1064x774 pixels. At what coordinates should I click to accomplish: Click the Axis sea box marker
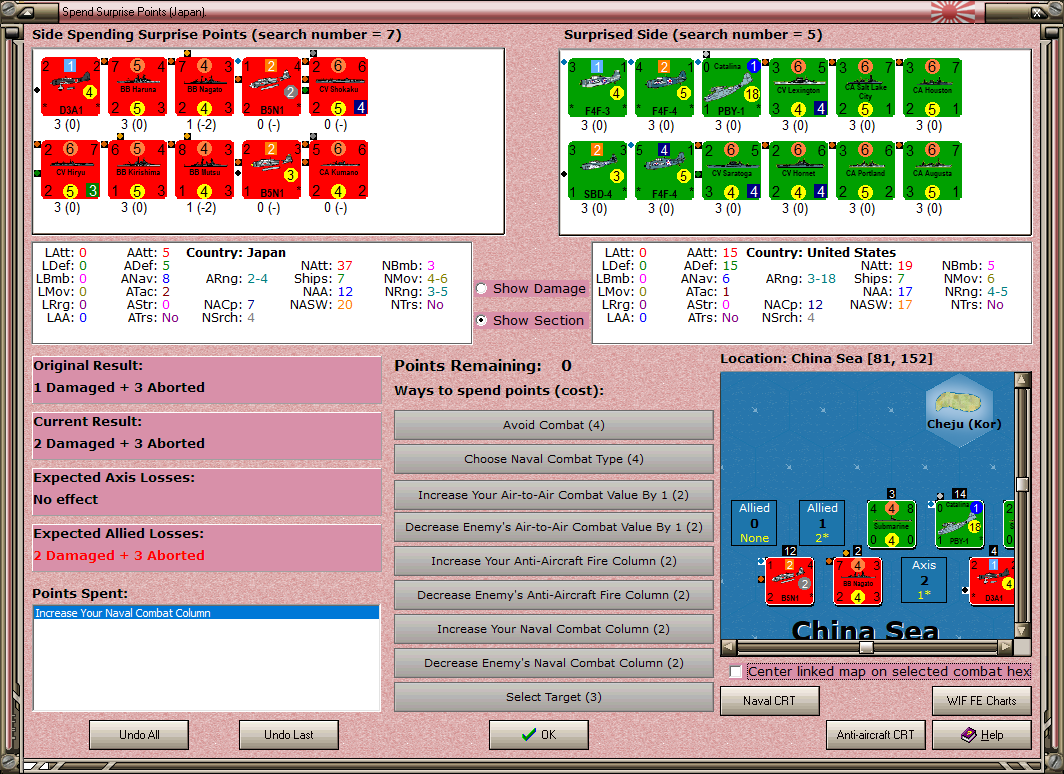click(x=924, y=581)
